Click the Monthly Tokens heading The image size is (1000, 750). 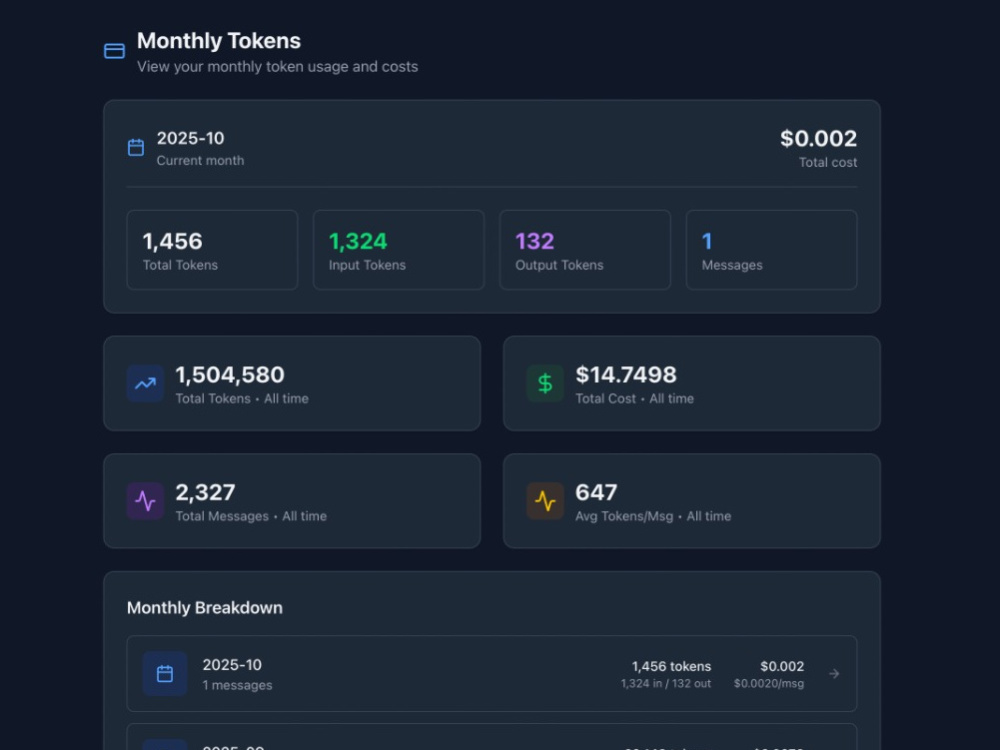coord(219,41)
